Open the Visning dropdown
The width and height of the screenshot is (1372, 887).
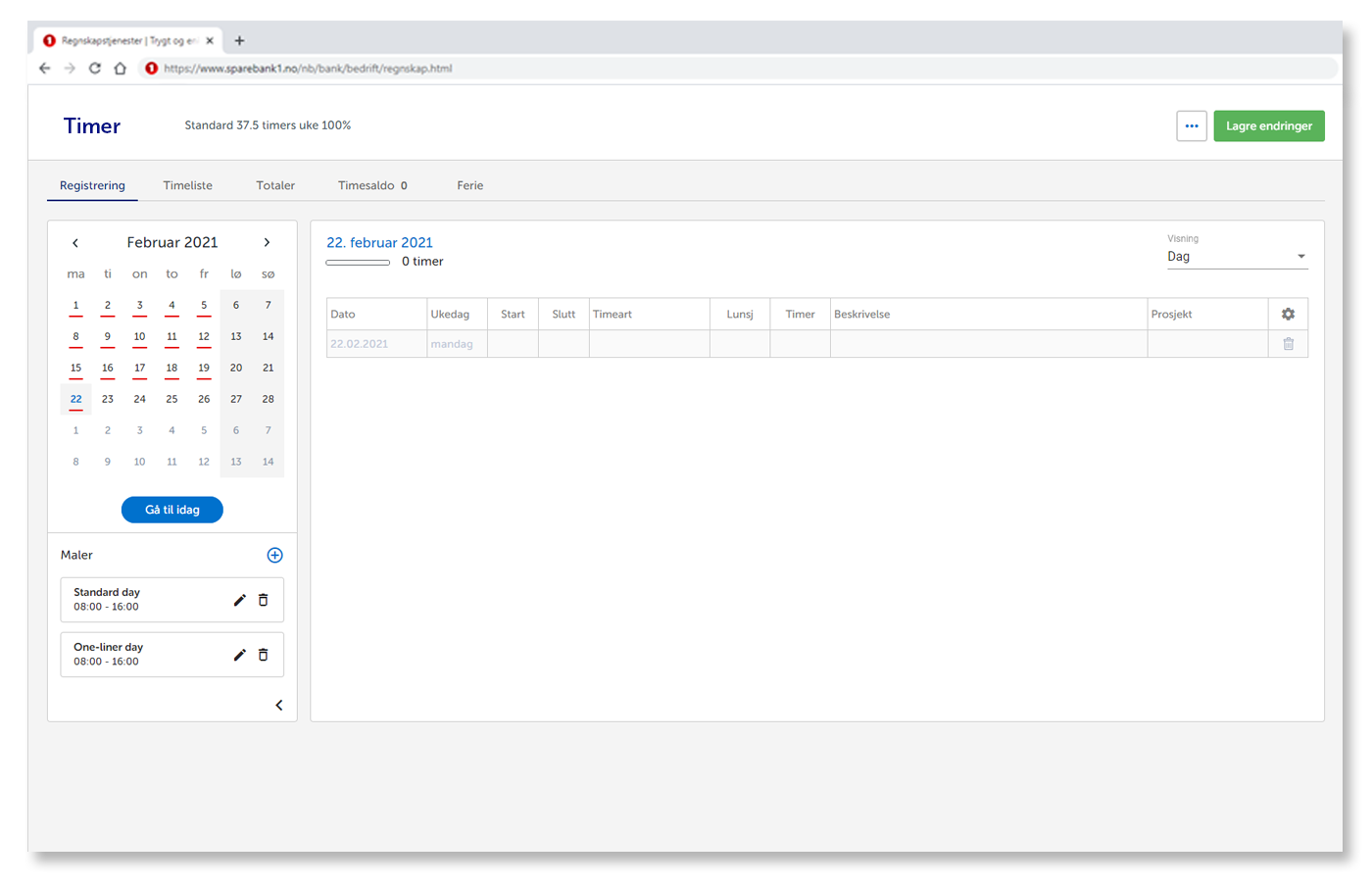point(1236,257)
